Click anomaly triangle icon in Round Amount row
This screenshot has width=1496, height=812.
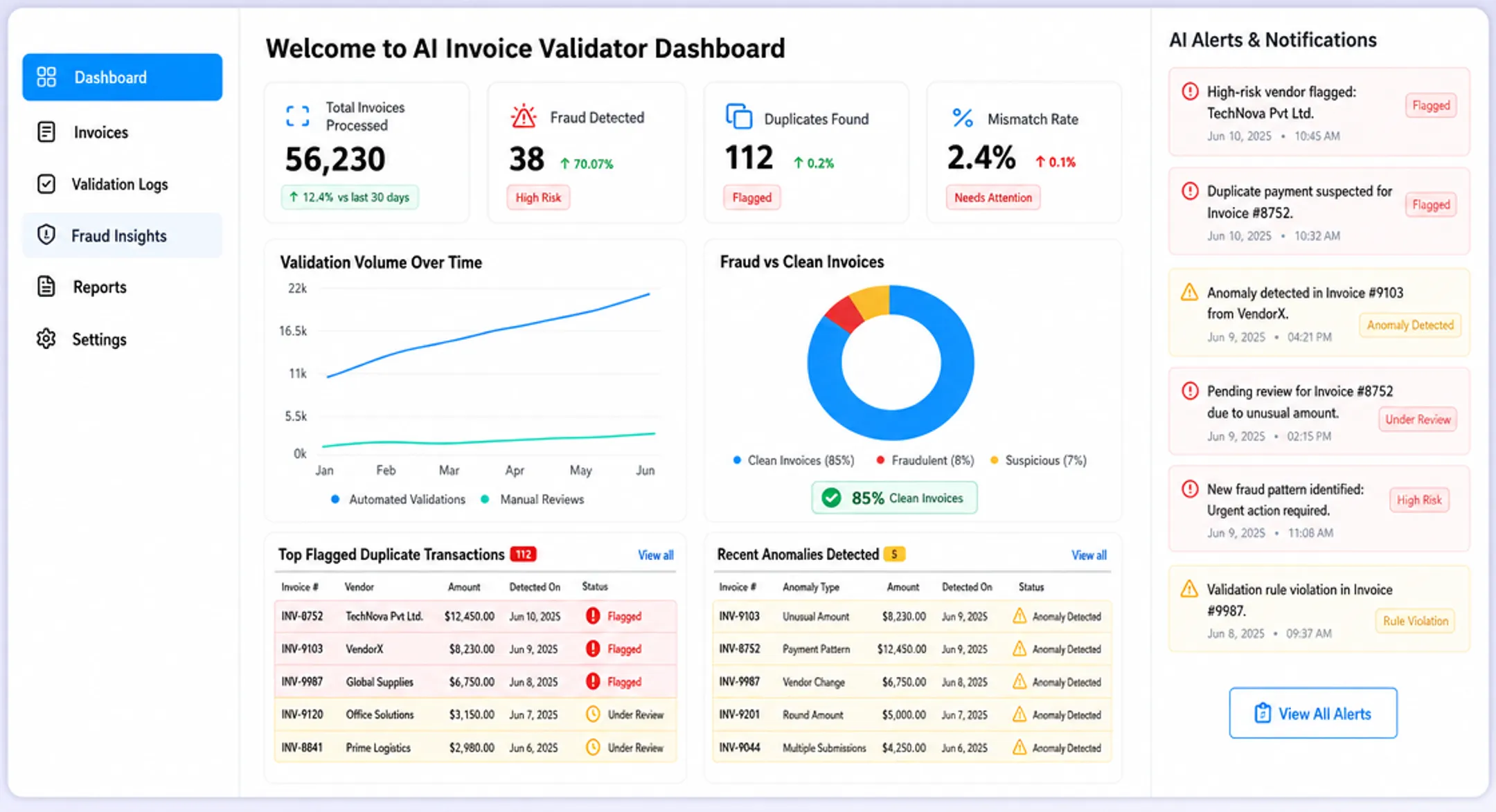[1019, 714]
